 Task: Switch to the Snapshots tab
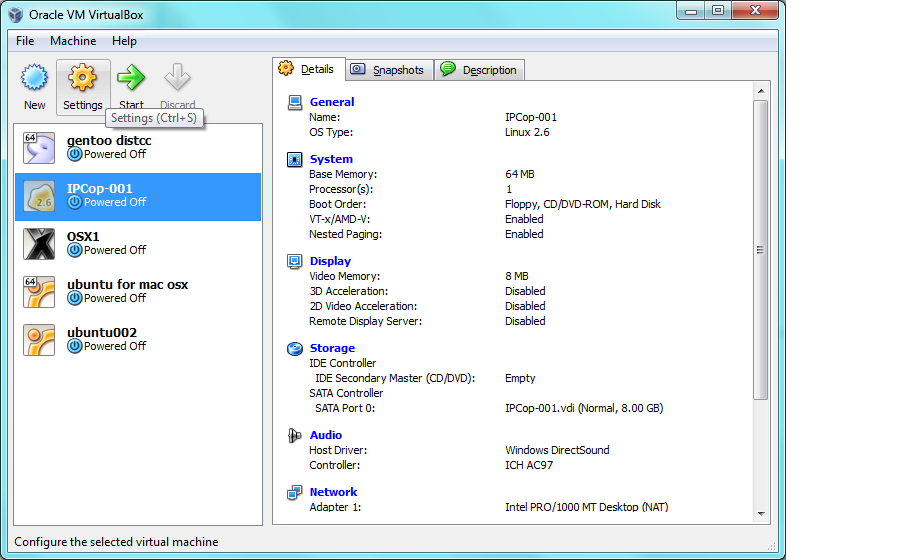click(390, 70)
